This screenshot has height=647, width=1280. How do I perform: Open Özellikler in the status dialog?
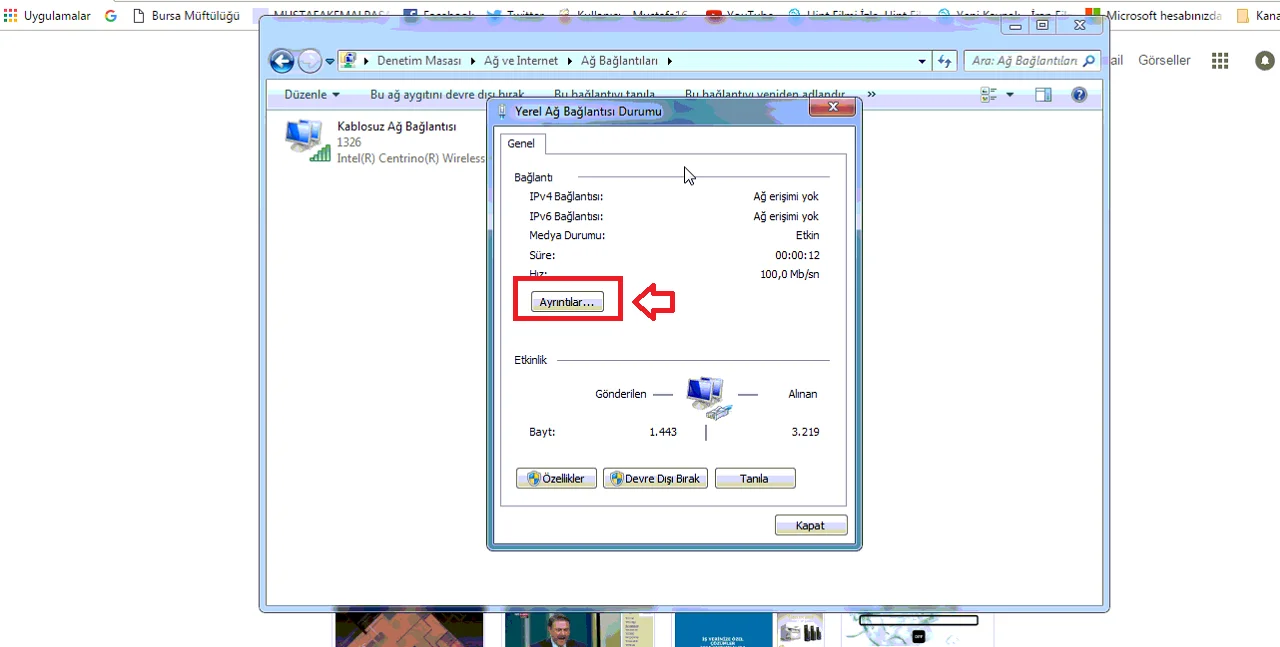(557, 479)
